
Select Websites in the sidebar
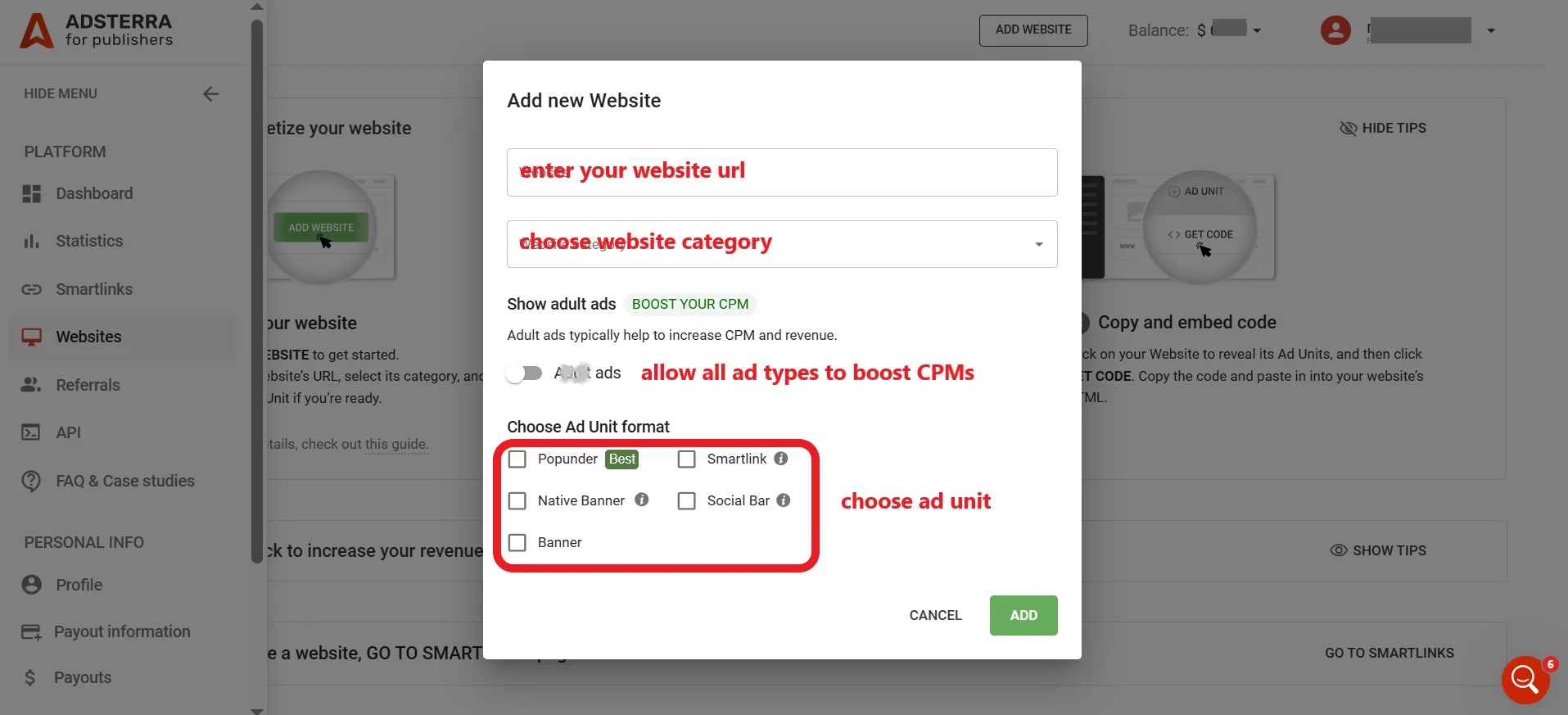pos(88,337)
